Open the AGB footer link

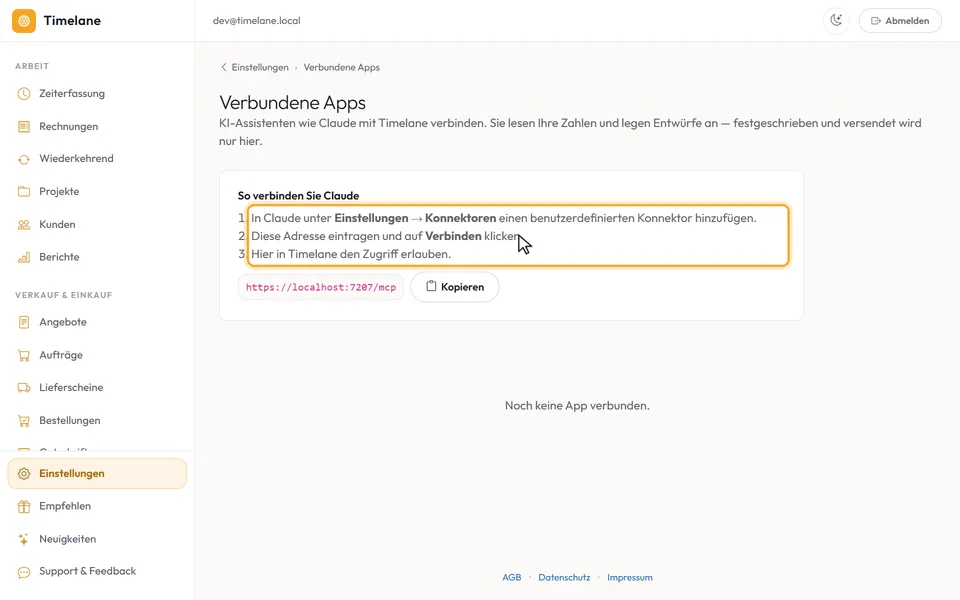point(512,577)
